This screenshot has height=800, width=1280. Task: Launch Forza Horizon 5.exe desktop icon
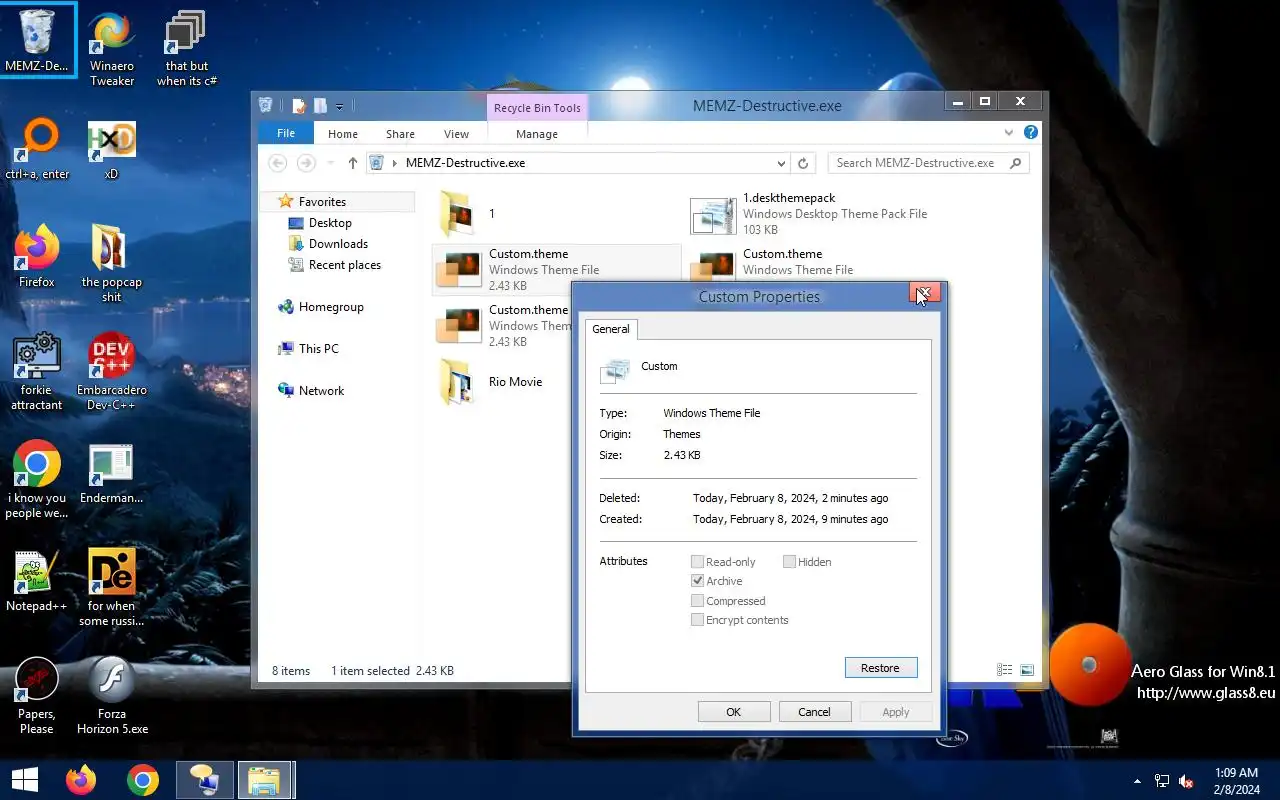click(112, 696)
